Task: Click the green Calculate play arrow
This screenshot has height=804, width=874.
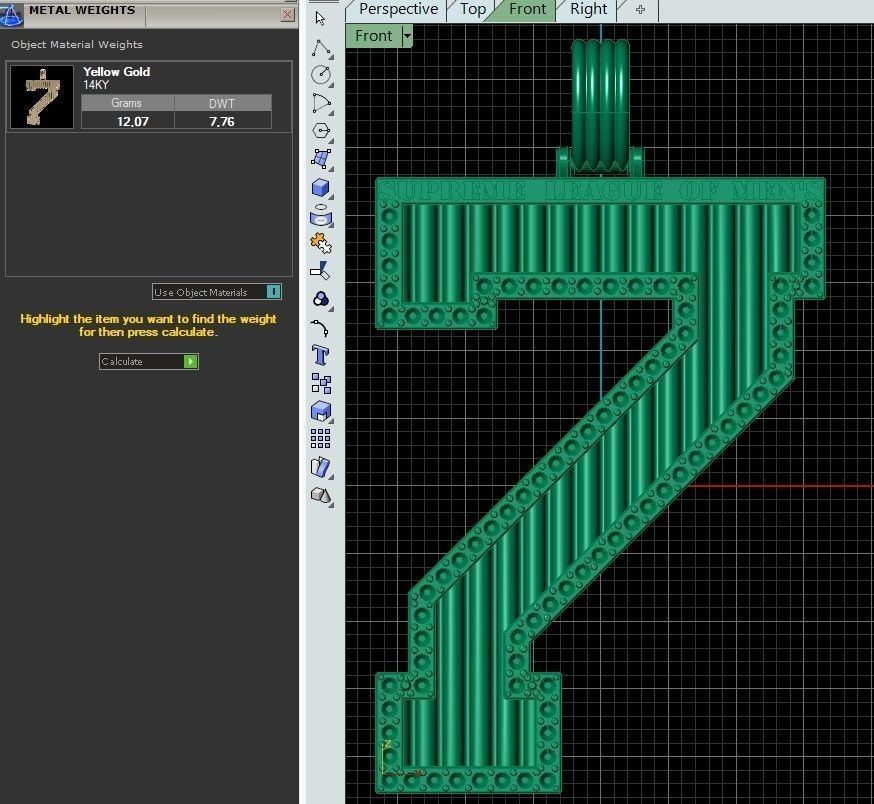Action: pyautogui.click(x=191, y=361)
